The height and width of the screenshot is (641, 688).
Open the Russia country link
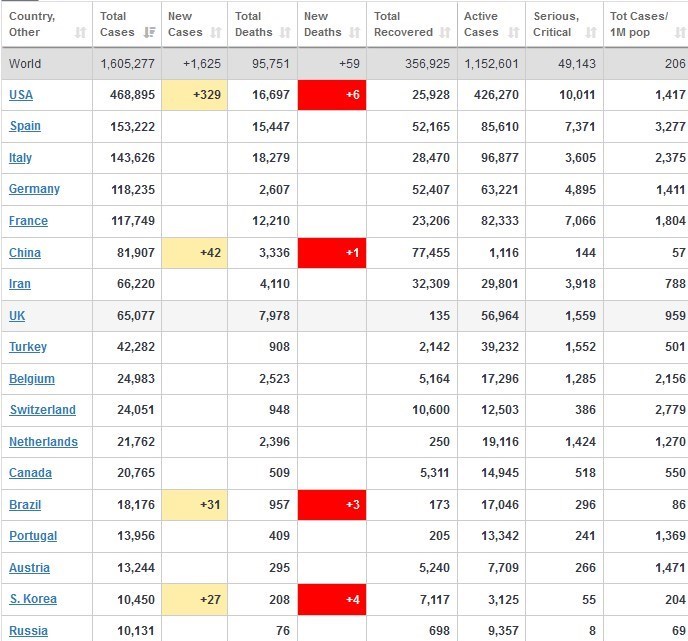pos(28,631)
